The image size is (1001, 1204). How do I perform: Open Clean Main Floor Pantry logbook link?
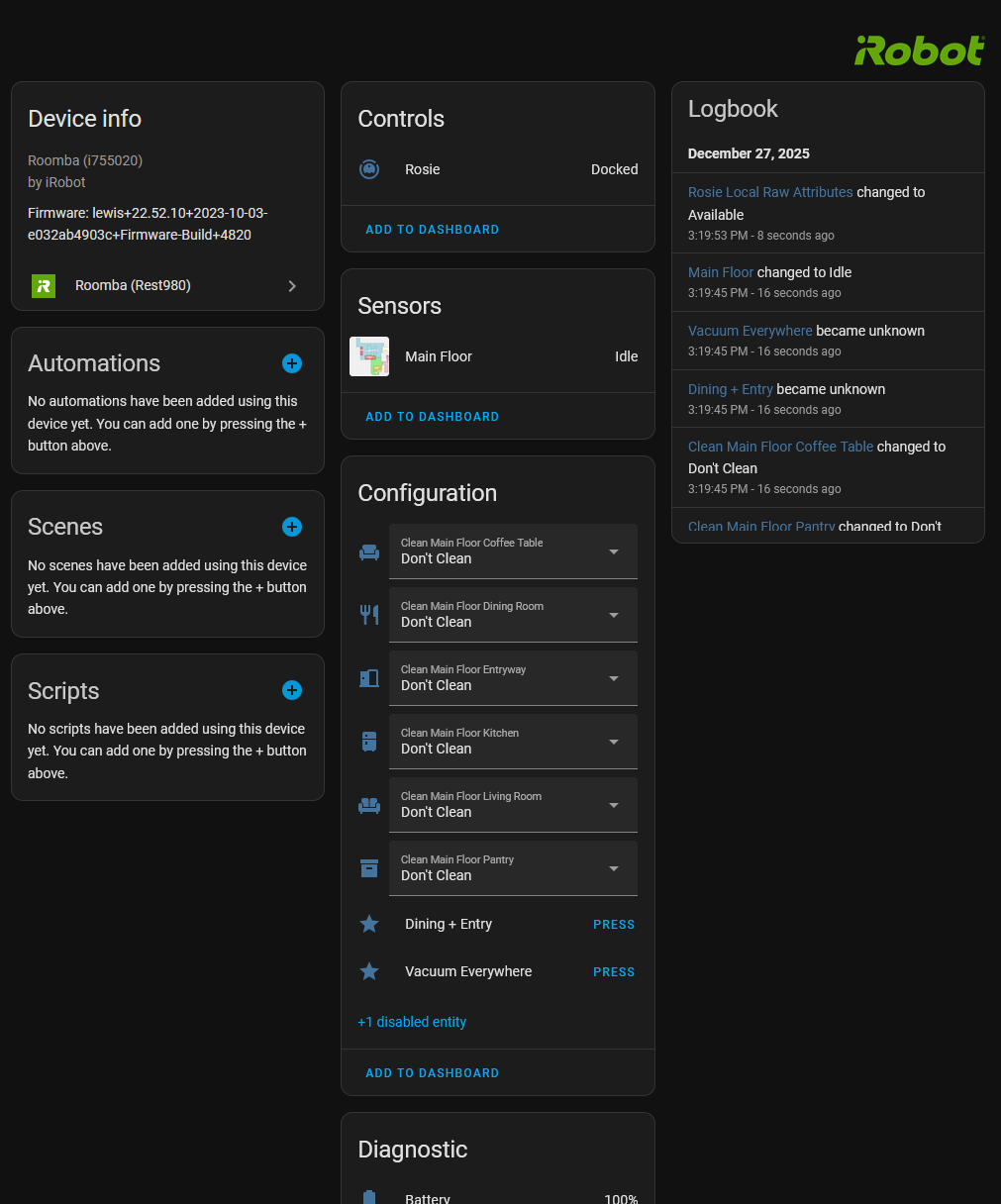[x=761, y=526]
